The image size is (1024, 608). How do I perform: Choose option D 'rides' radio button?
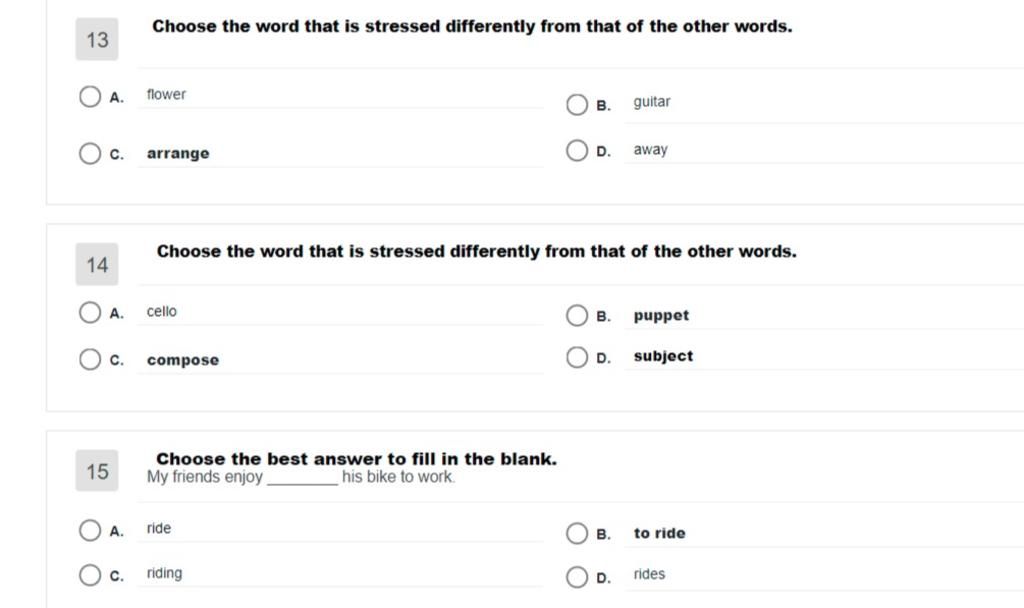coord(577,577)
